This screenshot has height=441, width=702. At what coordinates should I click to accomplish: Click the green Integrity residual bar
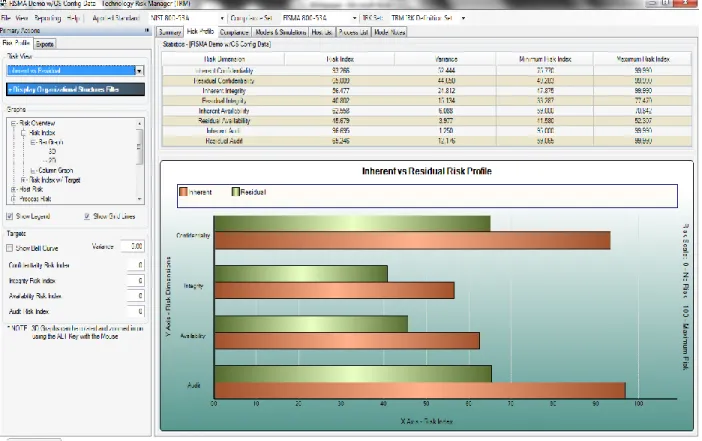click(x=301, y=274)
